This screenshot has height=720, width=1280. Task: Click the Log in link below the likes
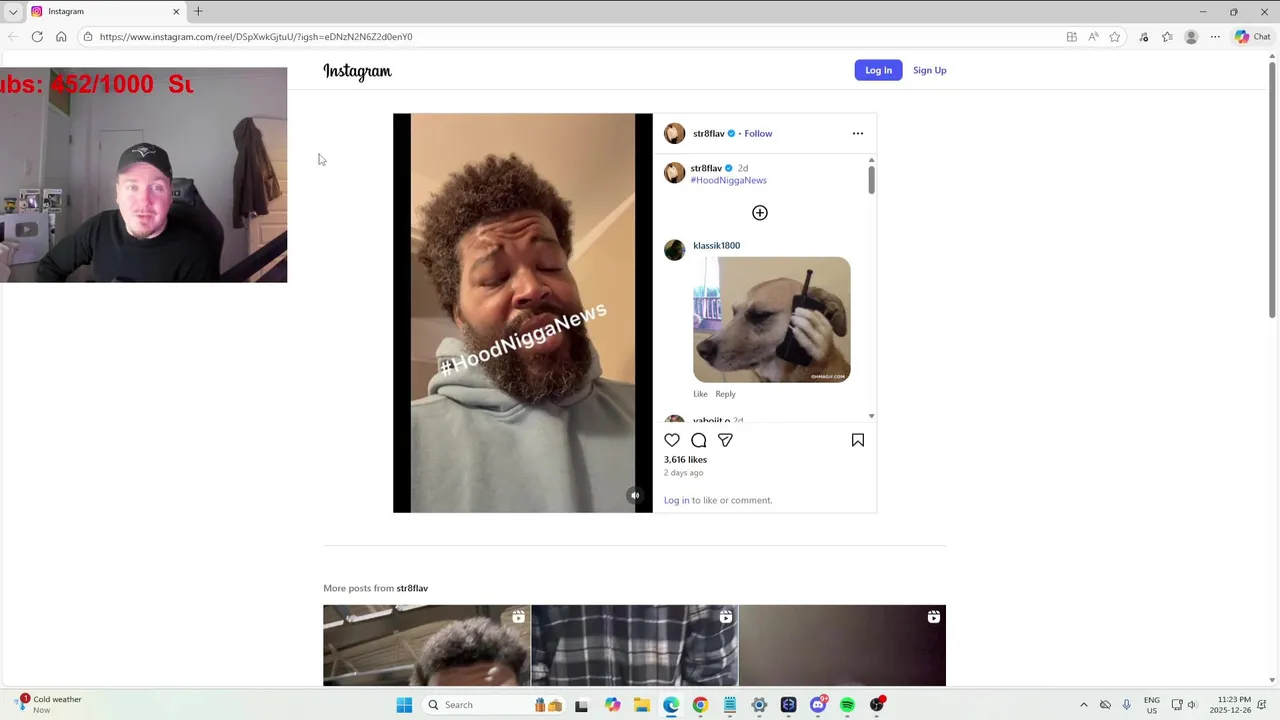tap(676, 500)
